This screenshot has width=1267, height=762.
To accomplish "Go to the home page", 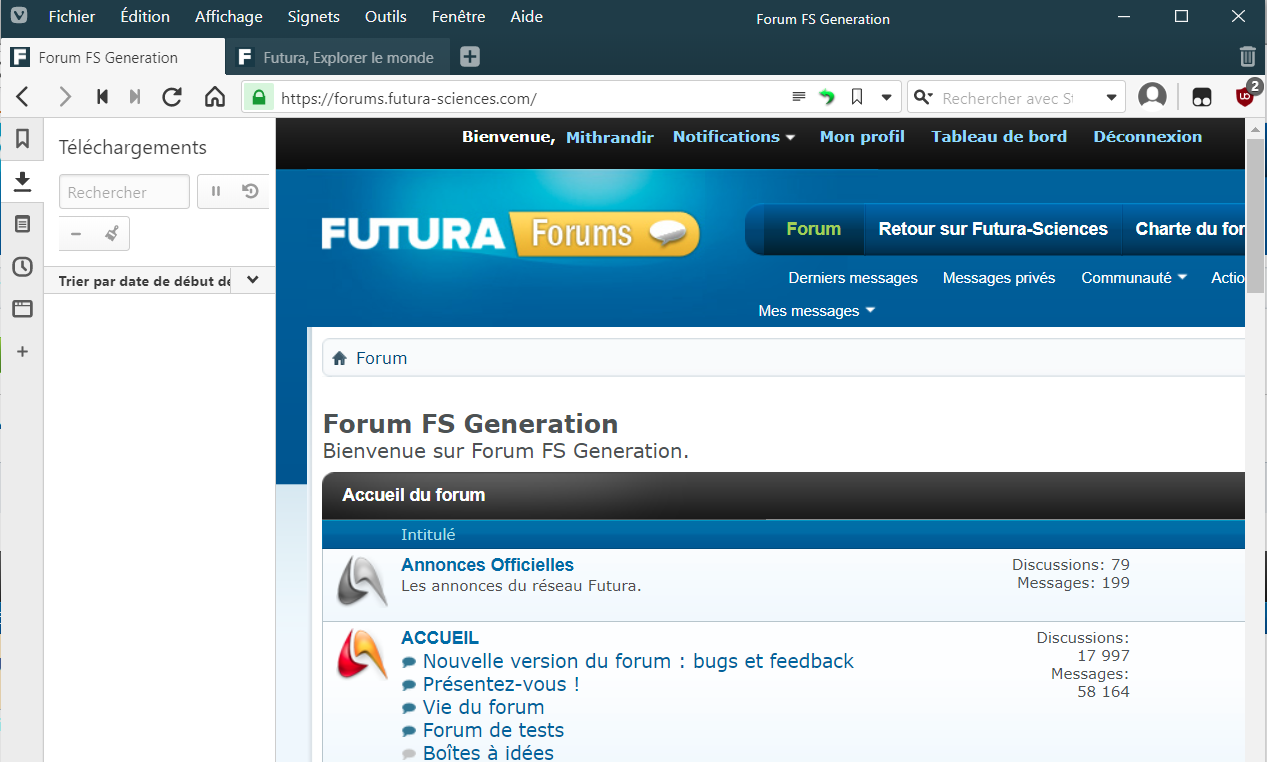I will 214,97.
